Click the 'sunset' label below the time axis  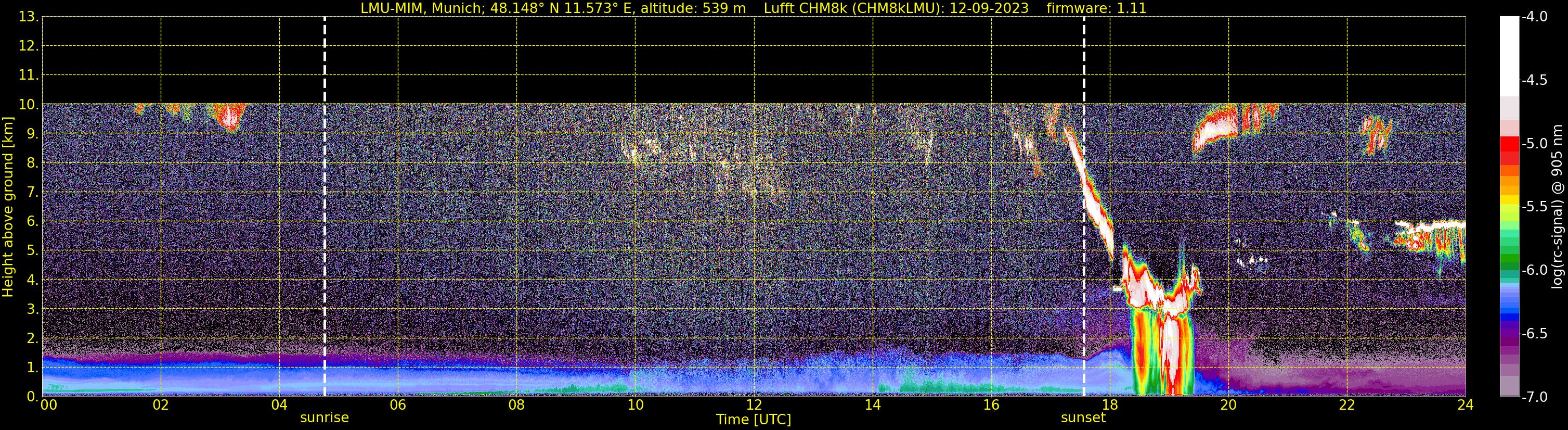[x=1083, y=418]
